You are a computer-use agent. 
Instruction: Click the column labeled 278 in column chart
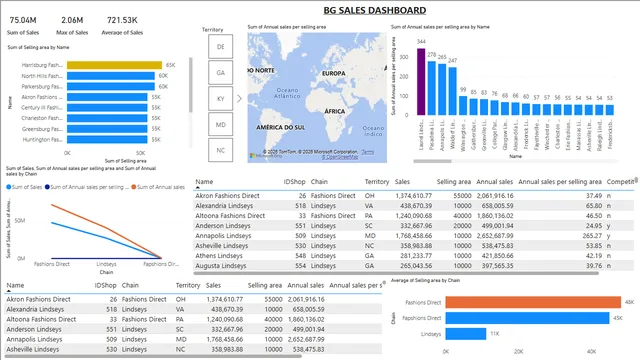tap(431, 88)
